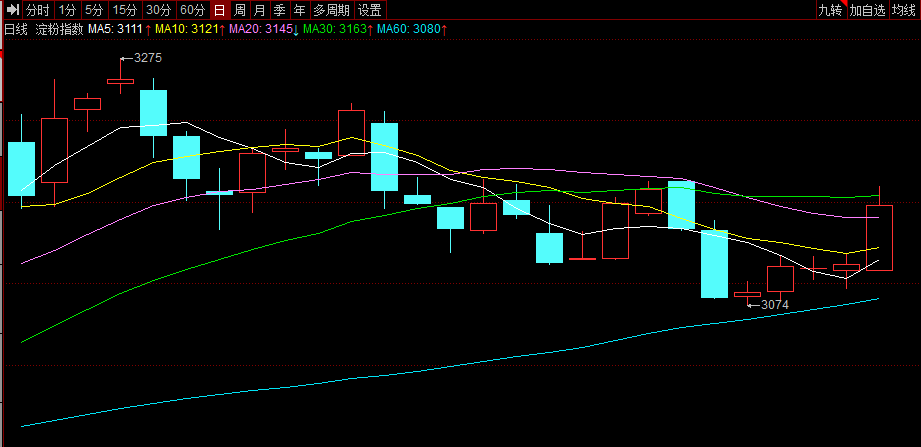Toggle the 均线 moving averages

point(905,9)
